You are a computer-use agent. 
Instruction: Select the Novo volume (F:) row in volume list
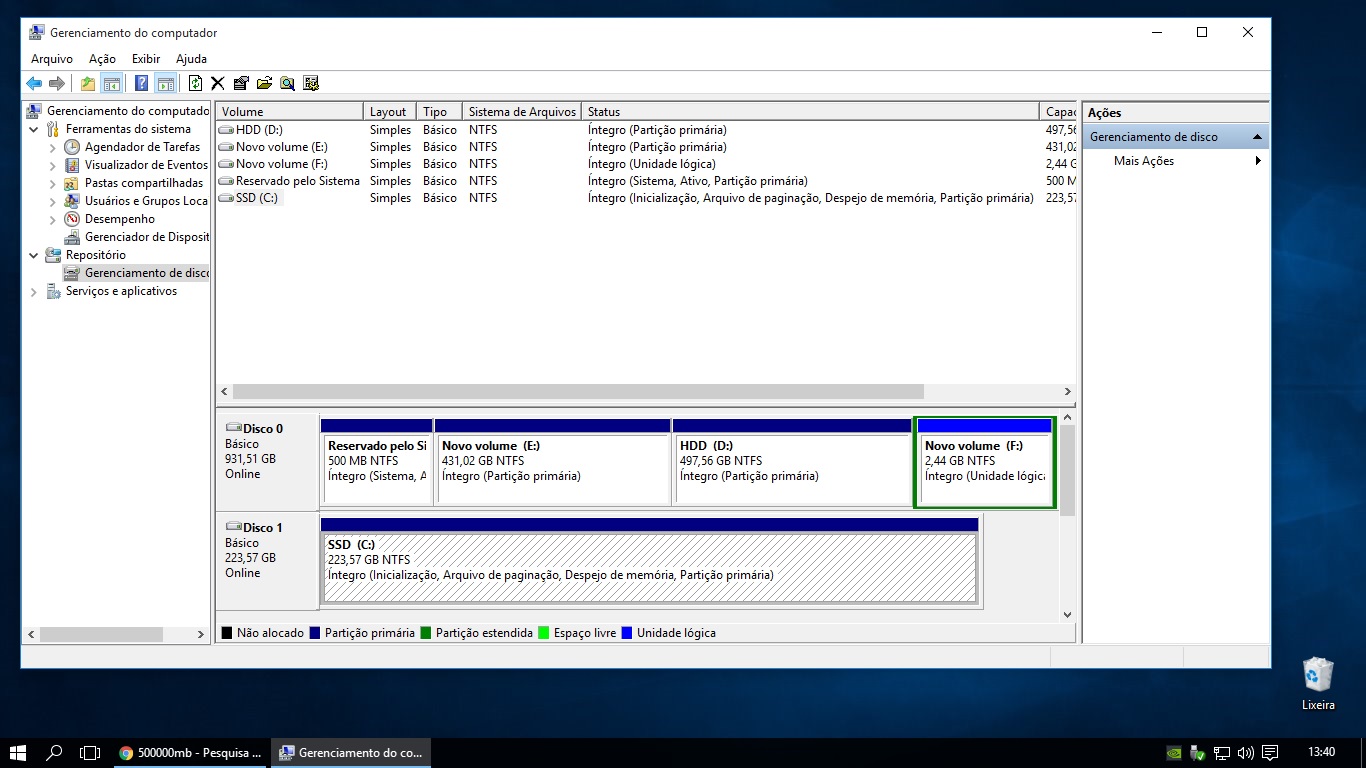[x=646, y=164]
